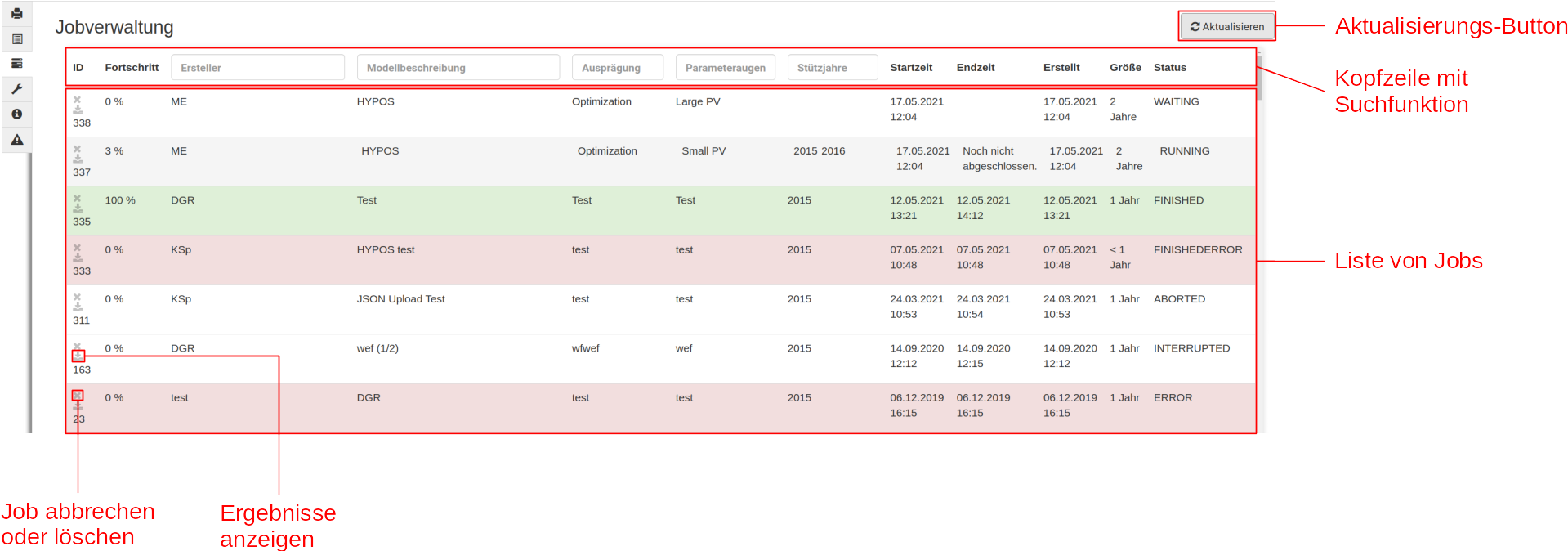
Task: Cancel running job 337 with the X icon
Action: tap(78, 150)
